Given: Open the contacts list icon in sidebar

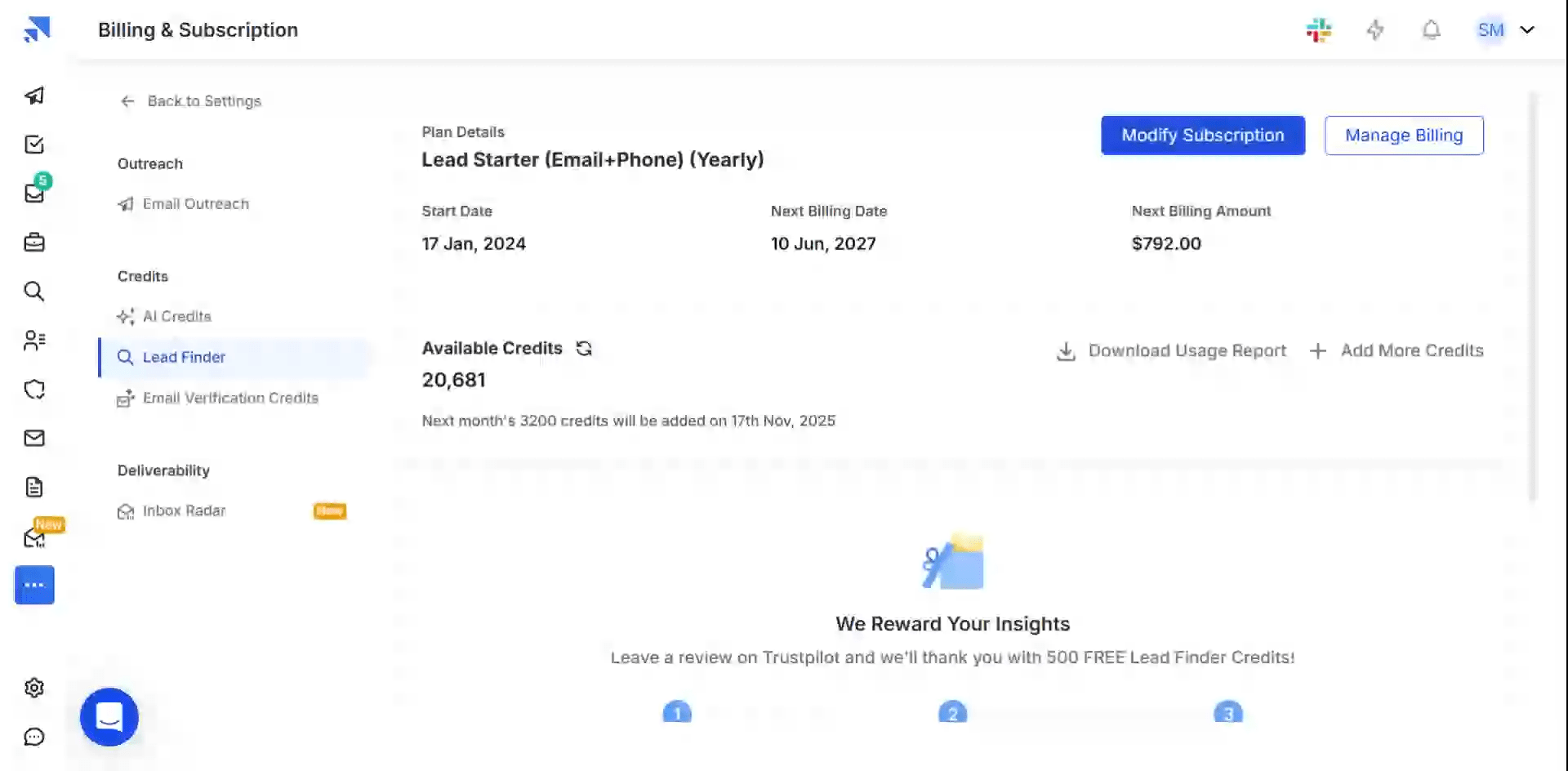Looking at the screenshot, I should 34,341.
